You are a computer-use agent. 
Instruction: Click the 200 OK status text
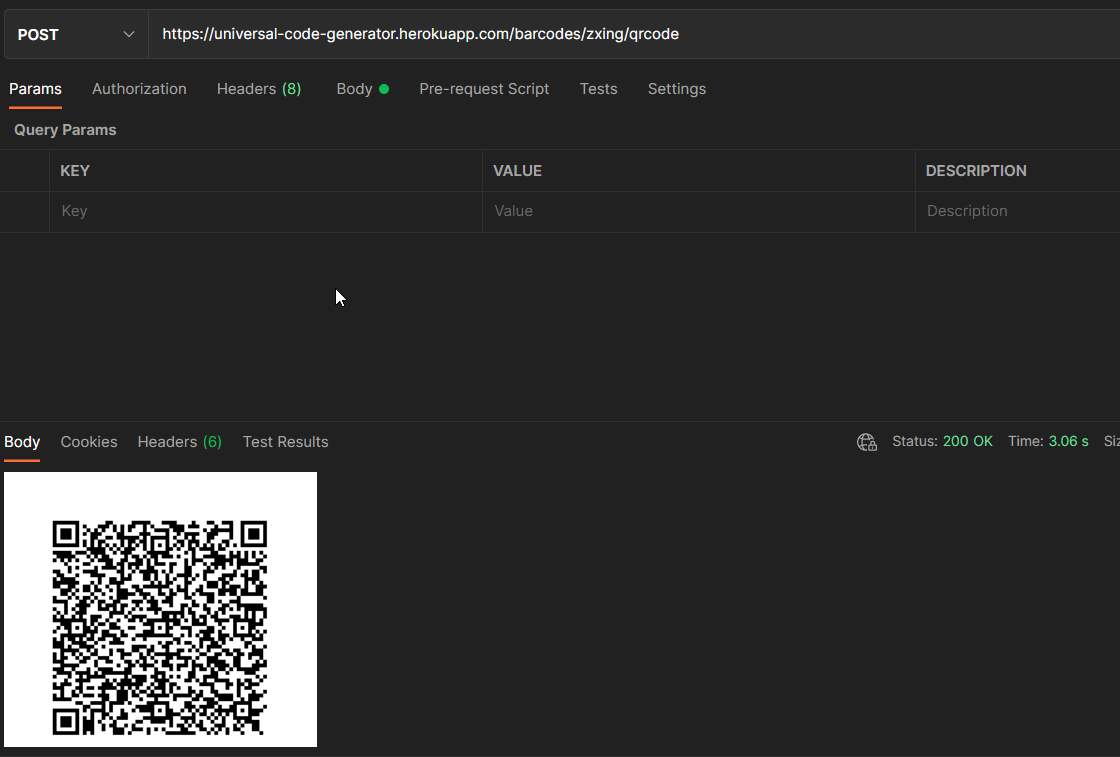(x=967, y=441)
